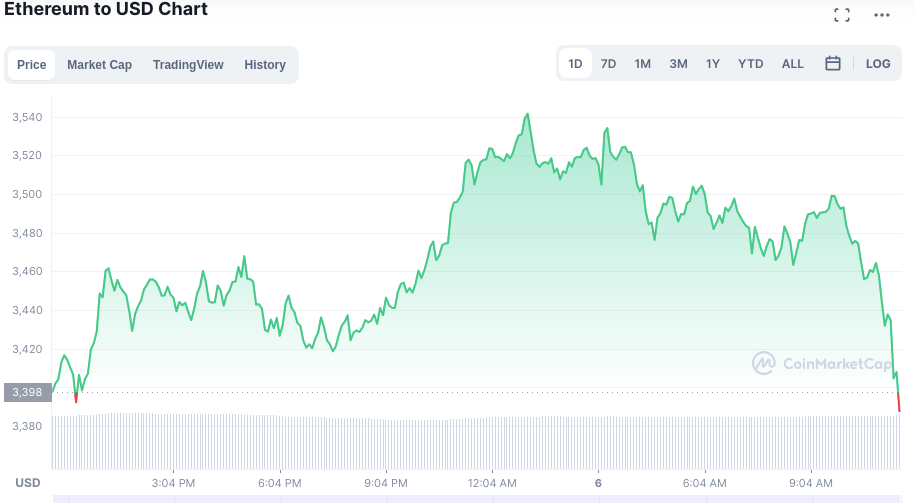Toggle the LOG scale button

coord(878,64)
